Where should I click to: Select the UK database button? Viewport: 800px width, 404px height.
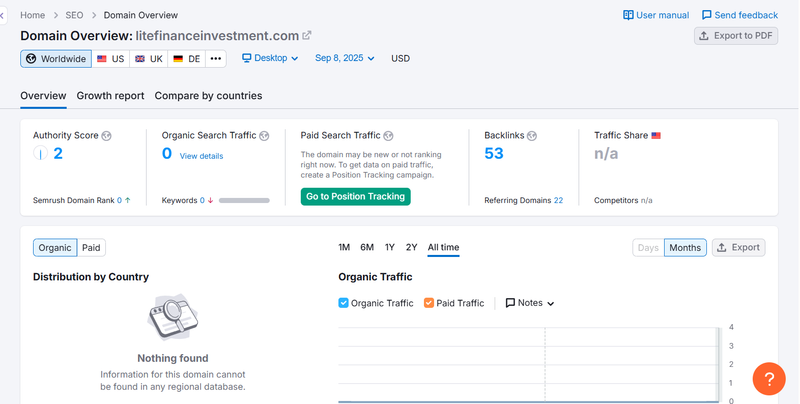(148, 59)
